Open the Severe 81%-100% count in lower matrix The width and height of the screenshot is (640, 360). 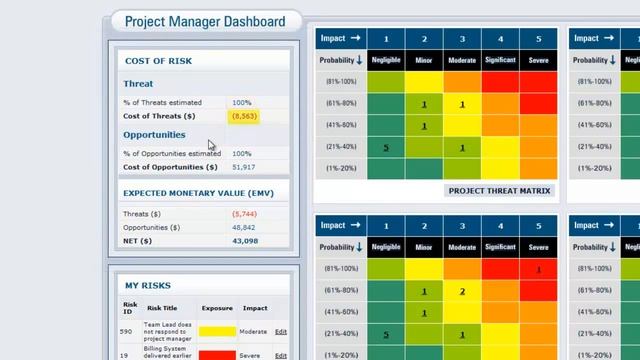539,269
